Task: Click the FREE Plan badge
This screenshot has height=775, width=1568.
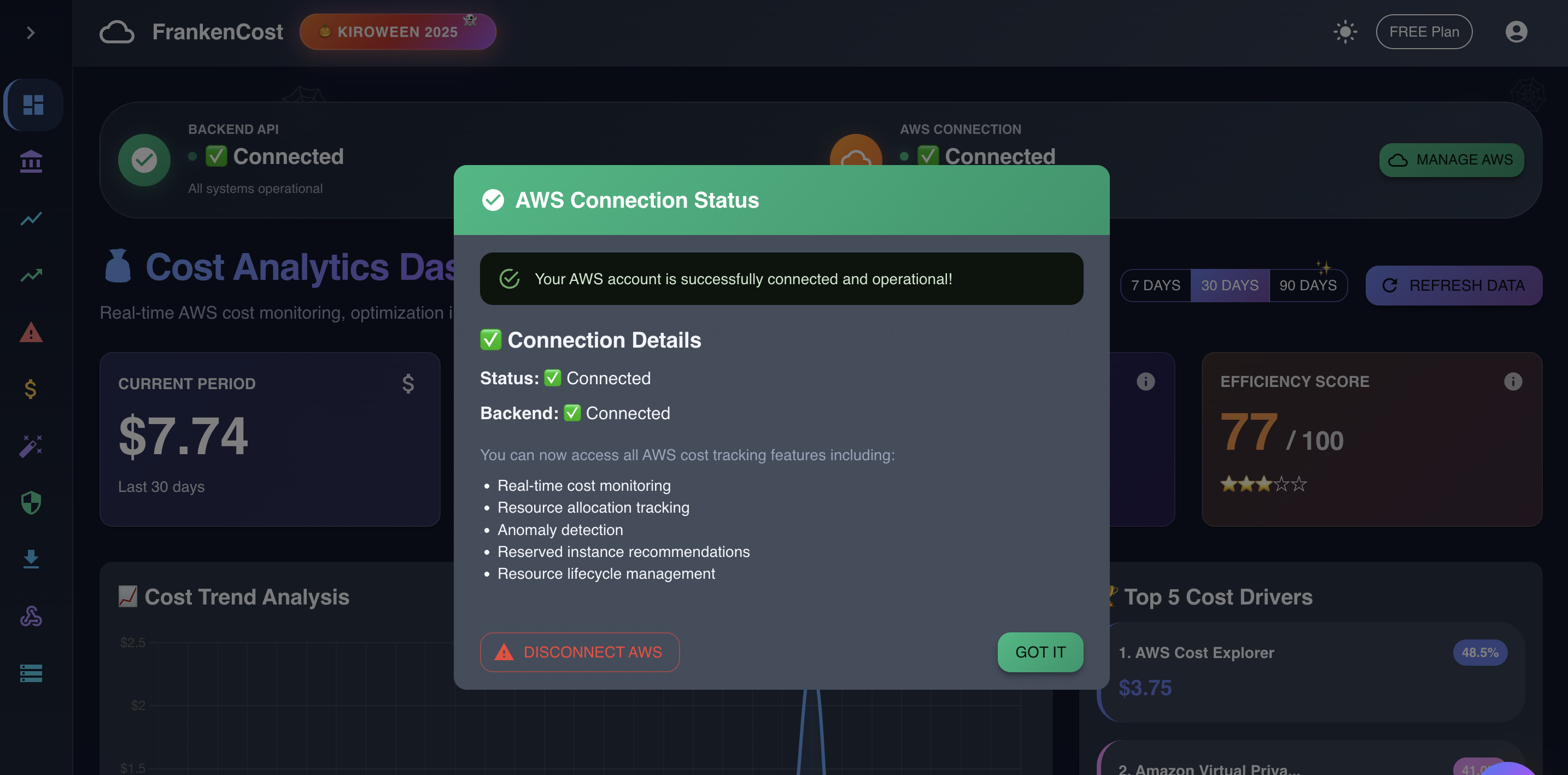Action: click(1423, 32)
